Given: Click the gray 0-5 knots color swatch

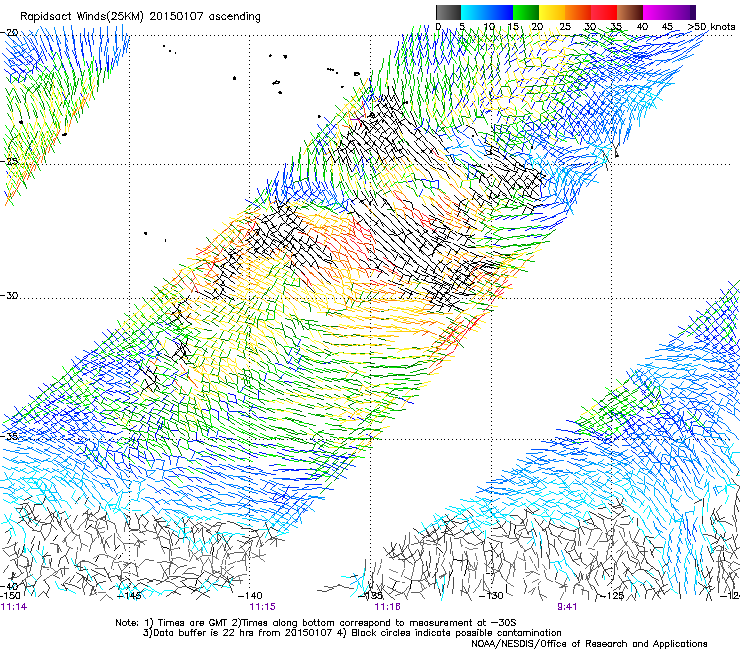Looking at the screenshot, I should [448, 12].
